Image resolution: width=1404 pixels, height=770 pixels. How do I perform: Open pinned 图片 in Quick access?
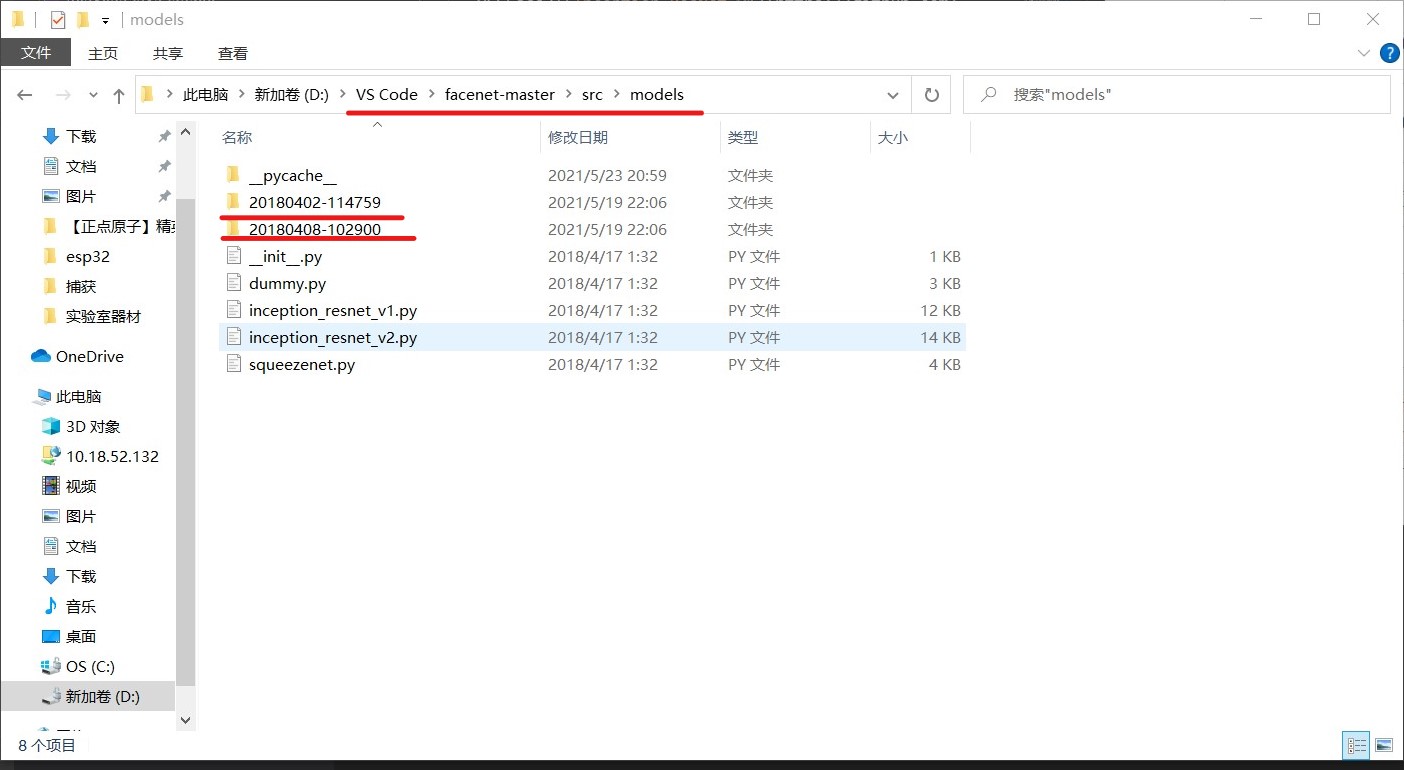point(81,196)
